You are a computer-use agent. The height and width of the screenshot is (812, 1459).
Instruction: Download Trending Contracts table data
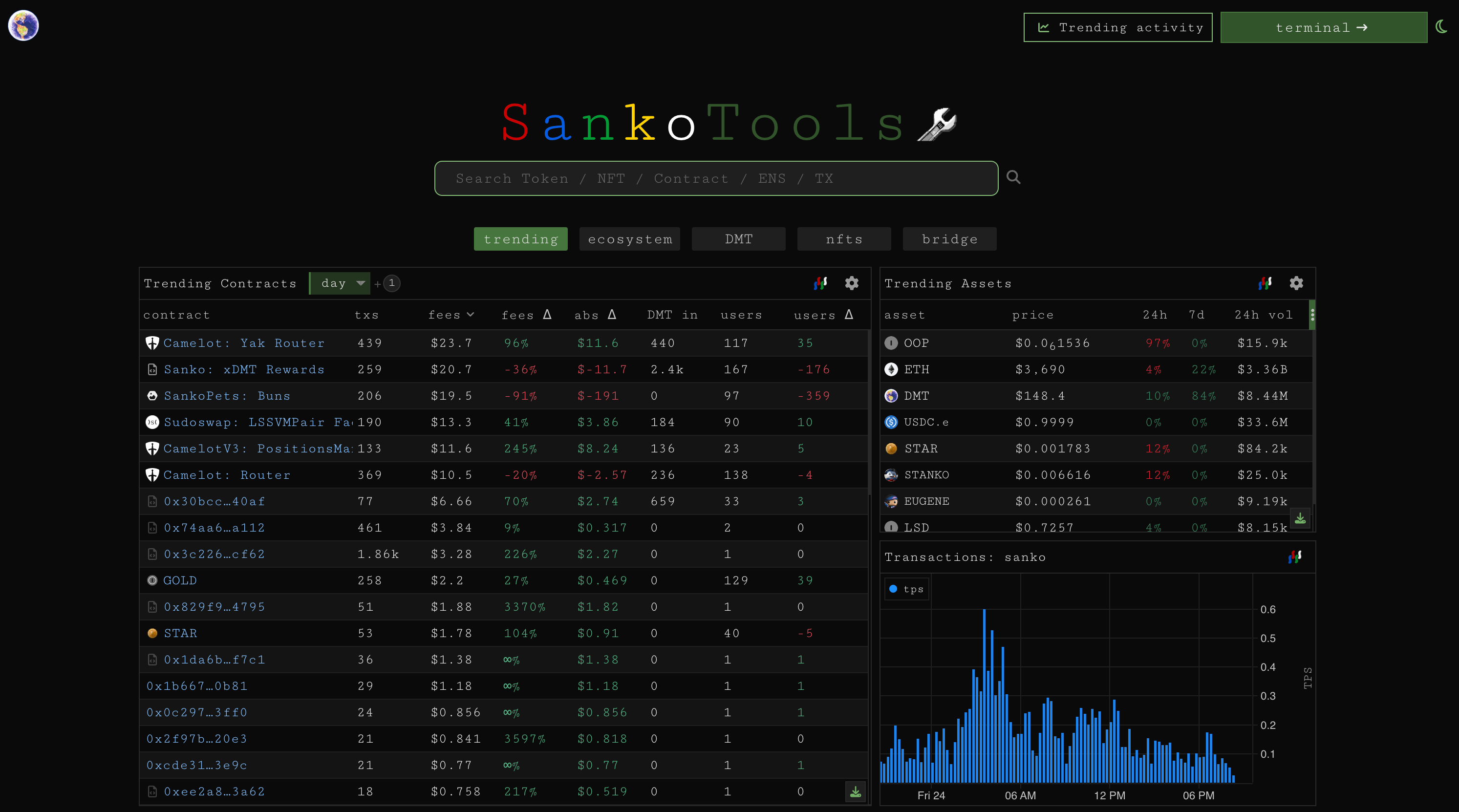coord(855,791)
